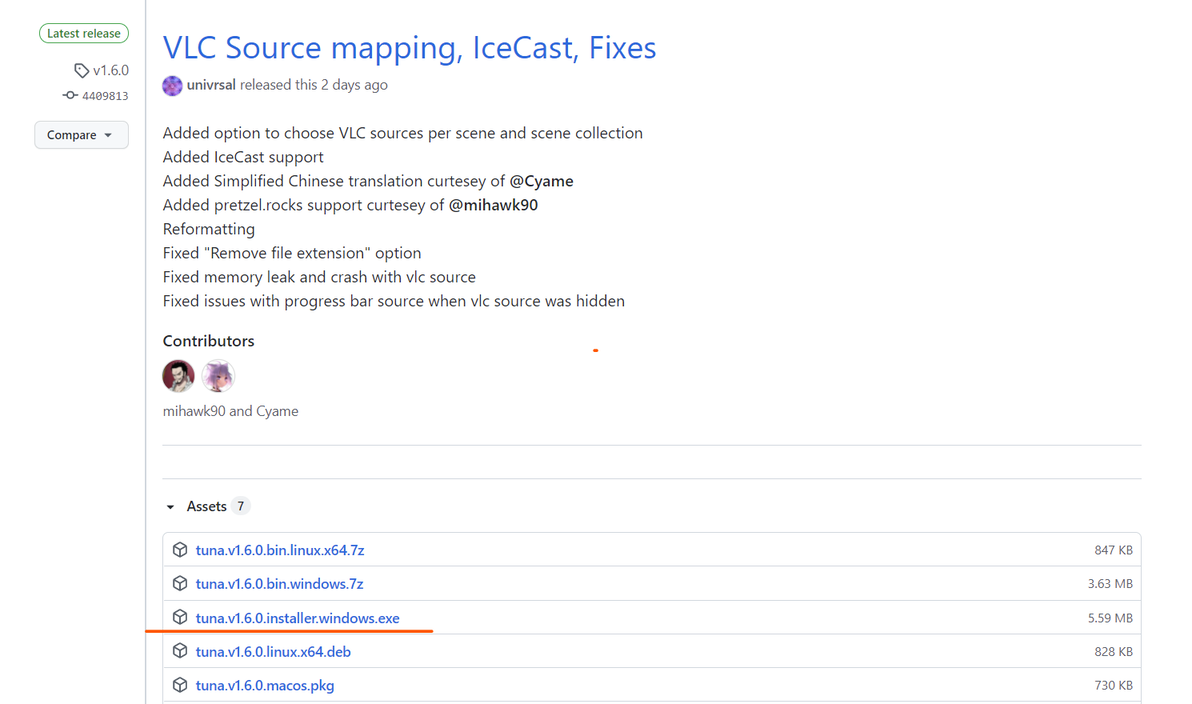Download tuna.v1.6.0.macos.pkg

(x=264, y=686)
